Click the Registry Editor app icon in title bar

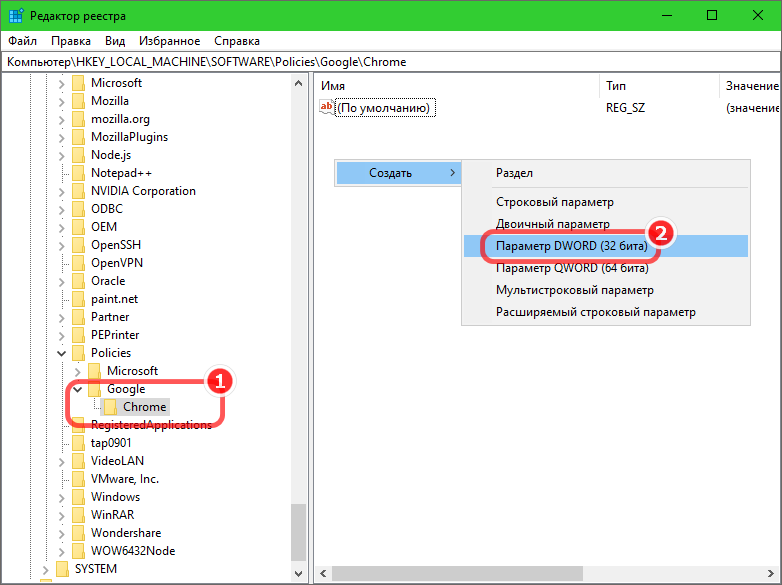coord(17,16)
